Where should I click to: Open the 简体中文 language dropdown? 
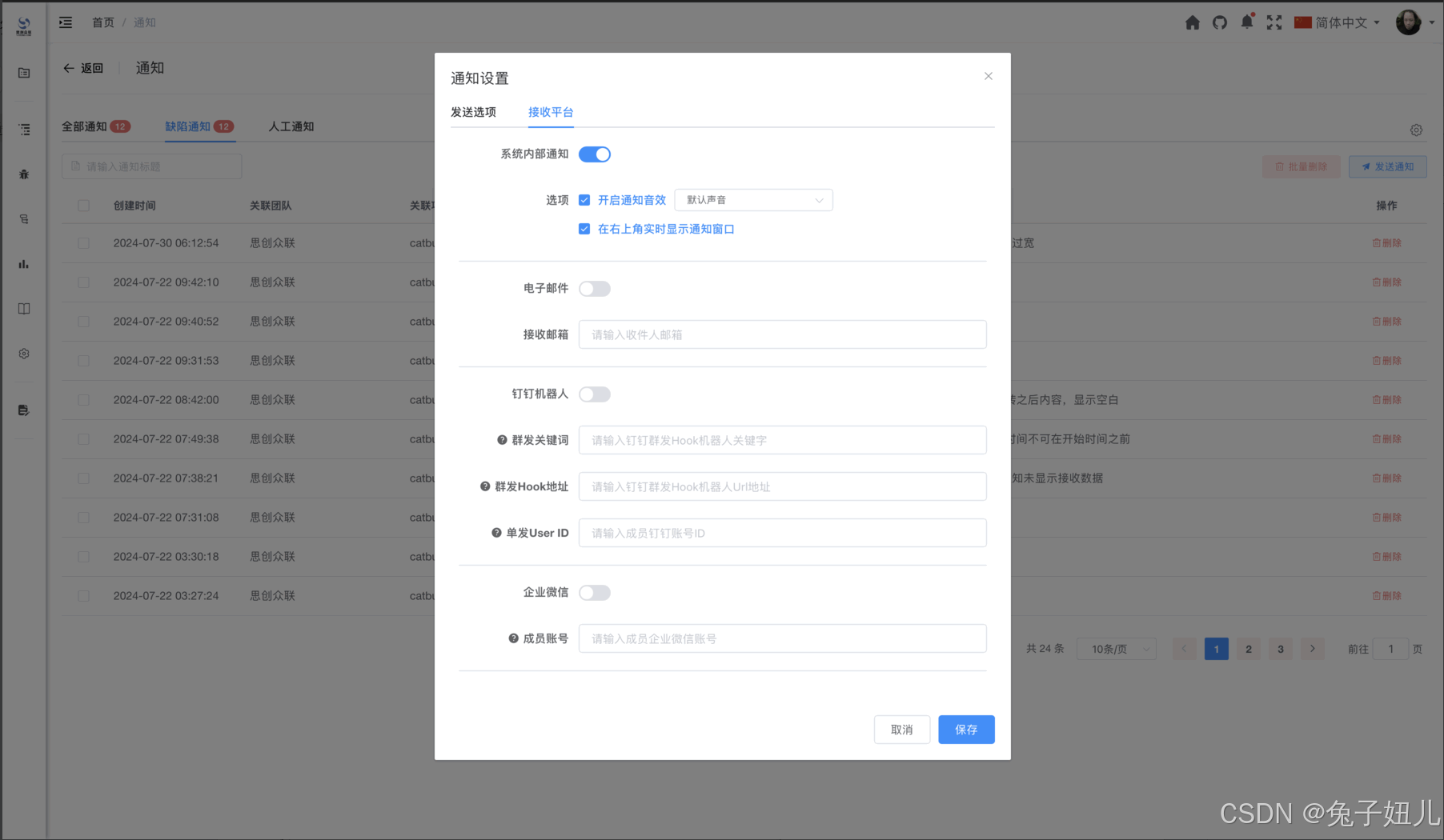click(x=1337, y=22)
